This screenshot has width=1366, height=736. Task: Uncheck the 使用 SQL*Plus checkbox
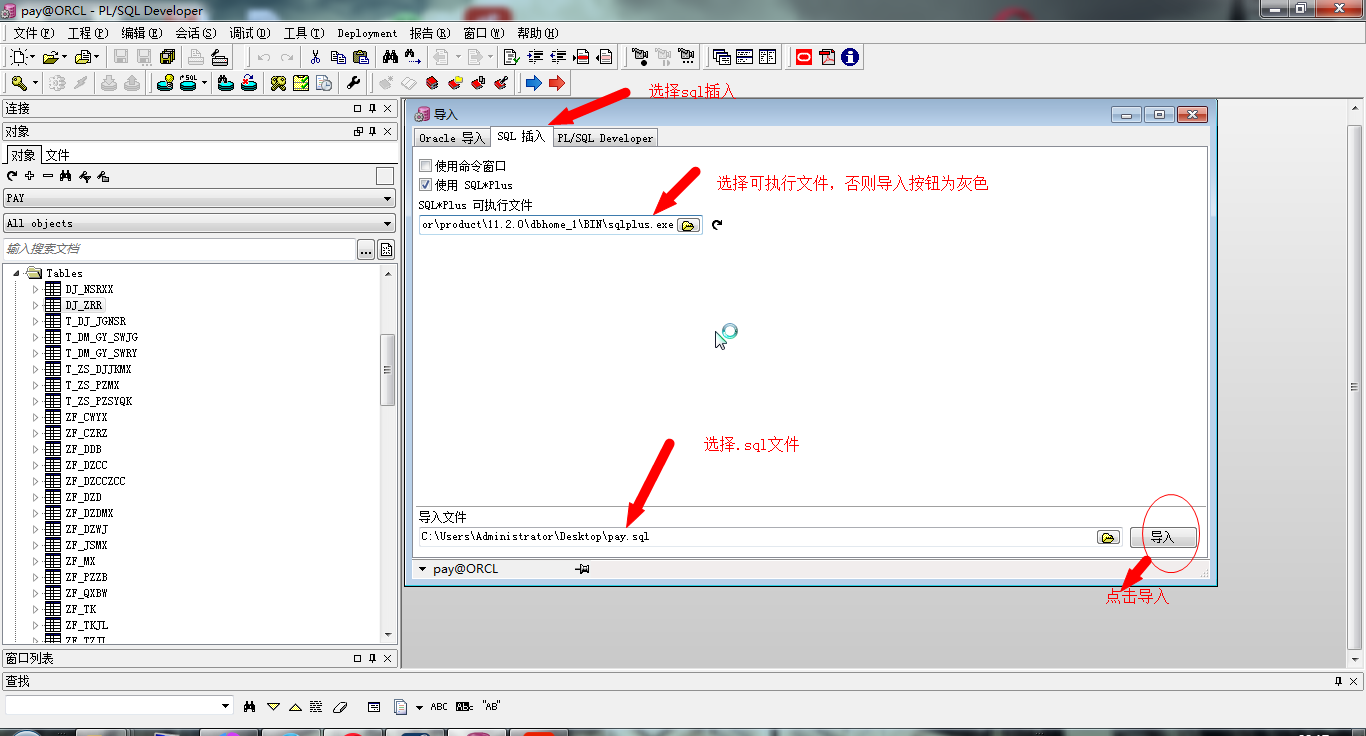tap(426, 185)
